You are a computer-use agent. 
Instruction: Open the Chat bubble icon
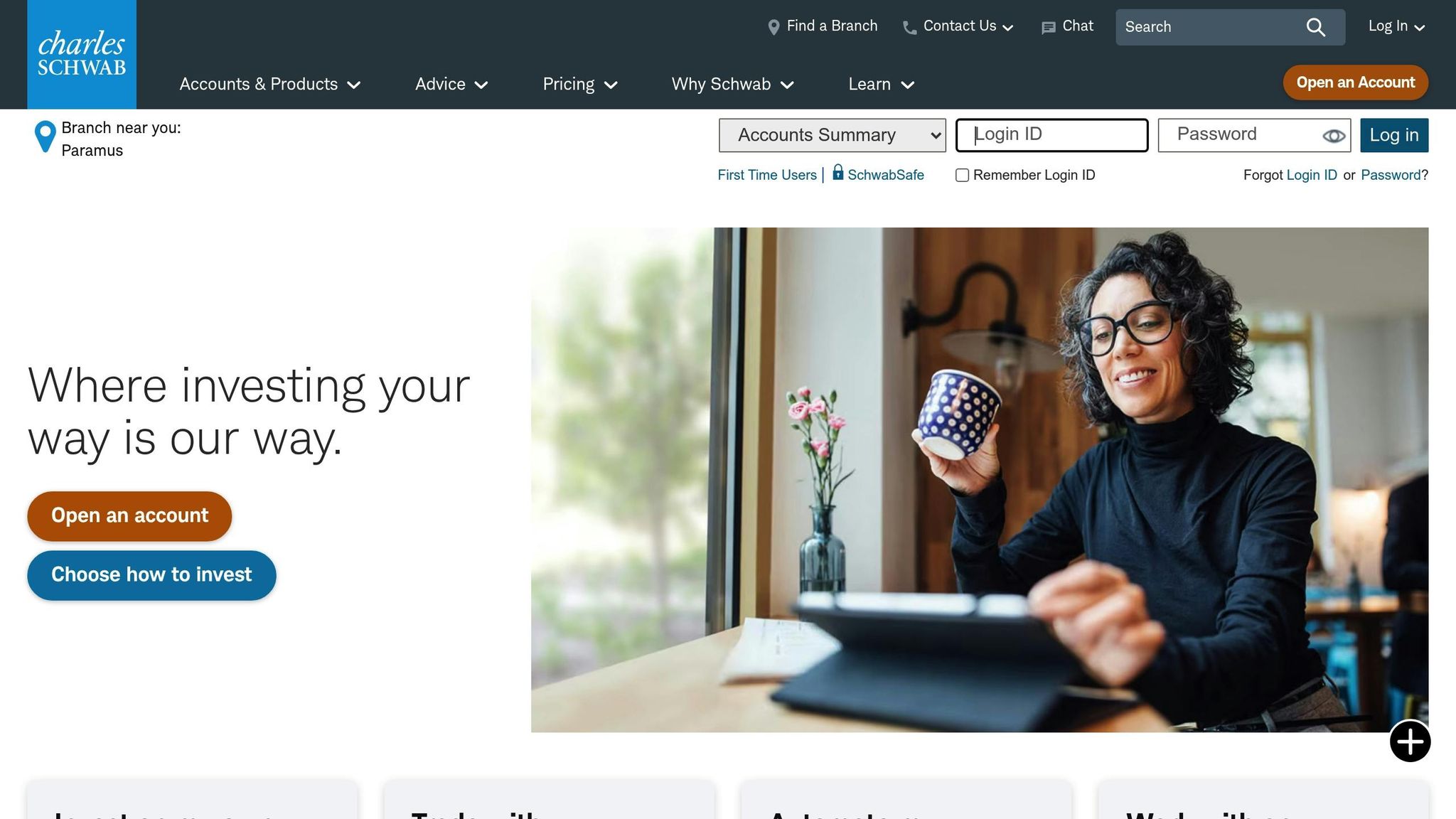click(1048, 28)
